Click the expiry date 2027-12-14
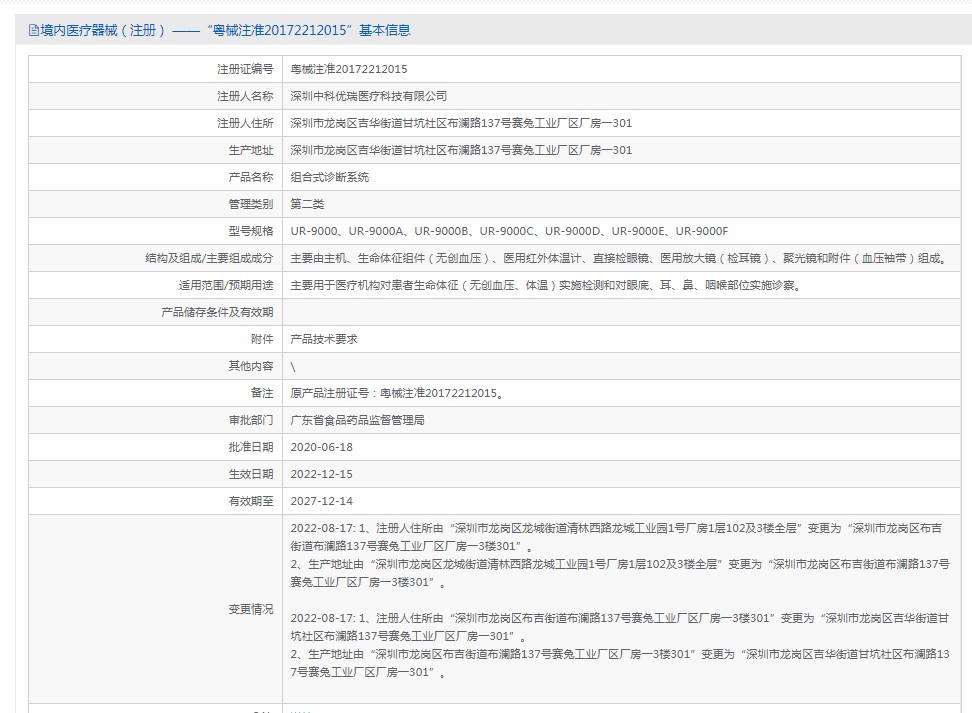Image resolution: width=972 pixels, height=713 pixels. pos(321,501)
